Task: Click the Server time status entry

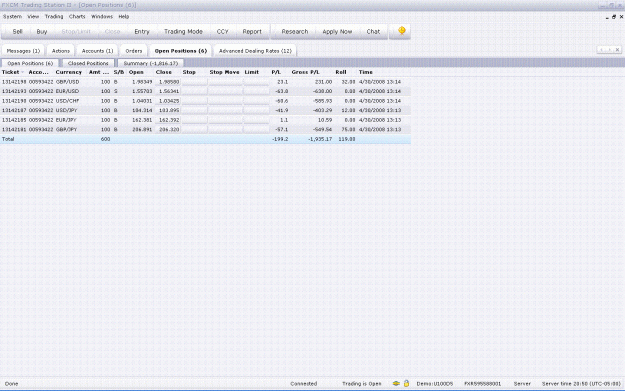Action: pyautogui.click(x=581, y=383)
